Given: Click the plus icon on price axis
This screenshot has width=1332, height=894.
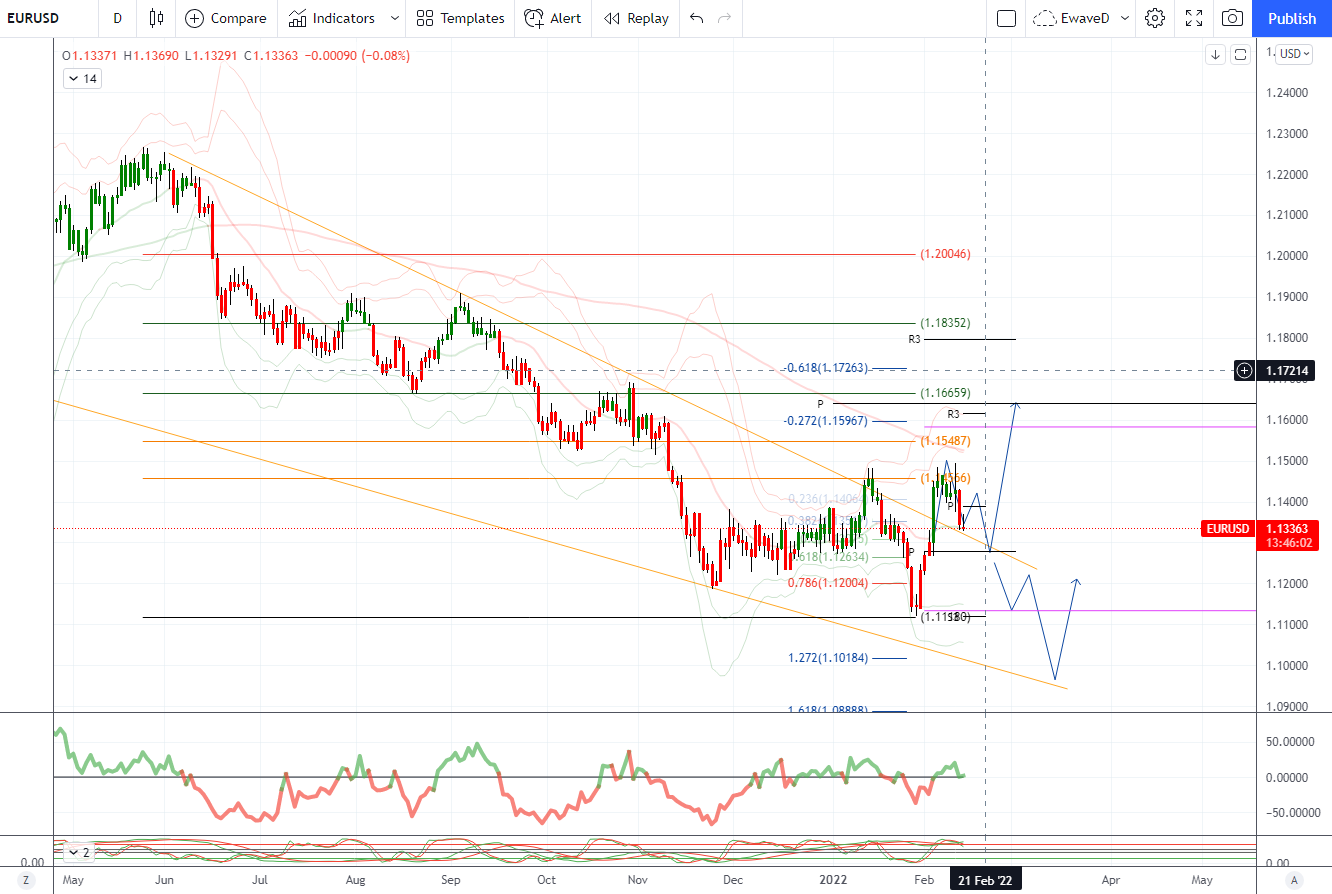Looking at the screenshot, I should click(x=1244, y=371).
